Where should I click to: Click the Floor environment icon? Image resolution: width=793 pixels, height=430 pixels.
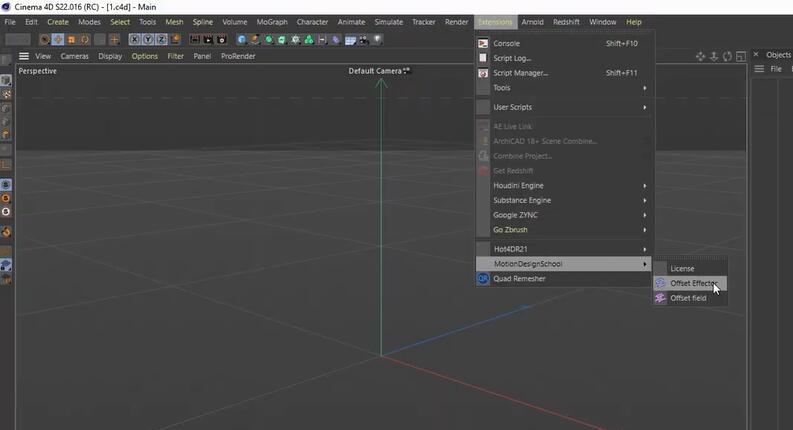click(x=350, y=39)
